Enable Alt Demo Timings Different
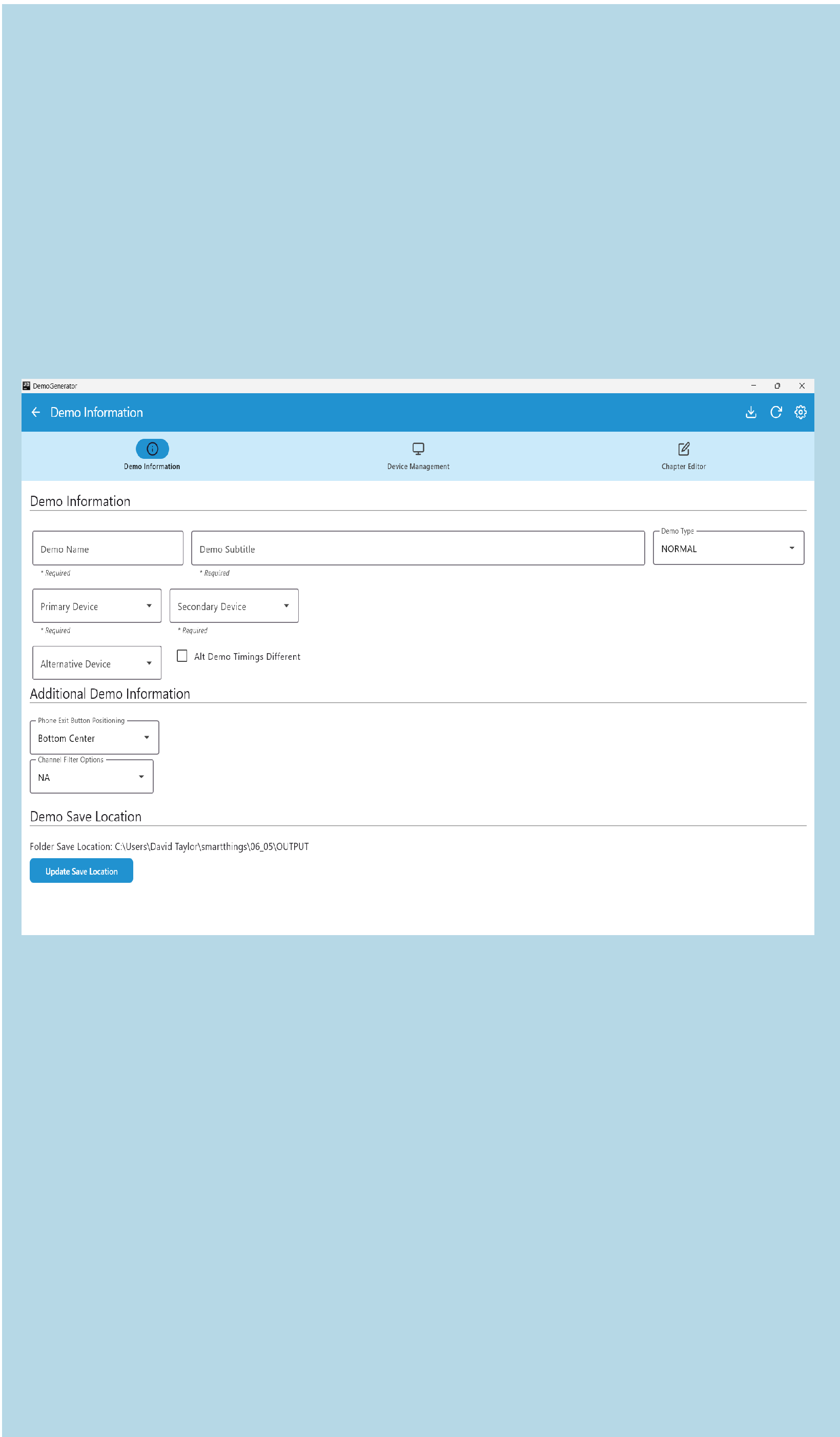 (182, 656)
